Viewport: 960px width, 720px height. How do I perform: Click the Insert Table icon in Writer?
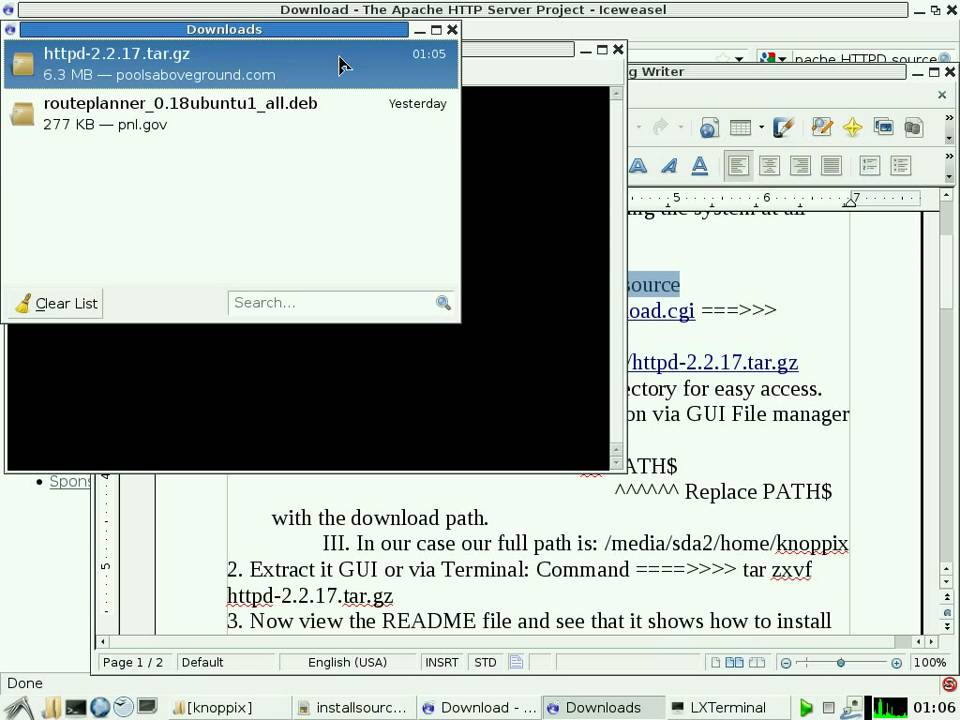pos(740,127)
